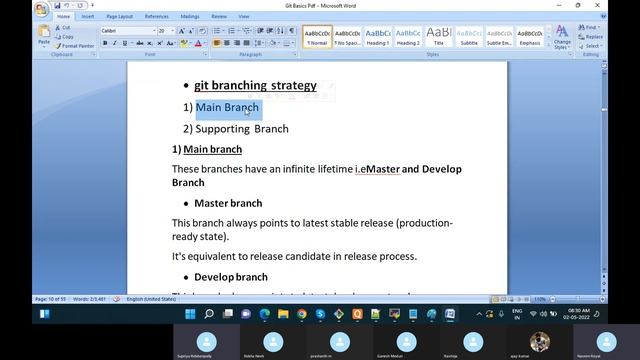Toggle underline formatting

125,43
